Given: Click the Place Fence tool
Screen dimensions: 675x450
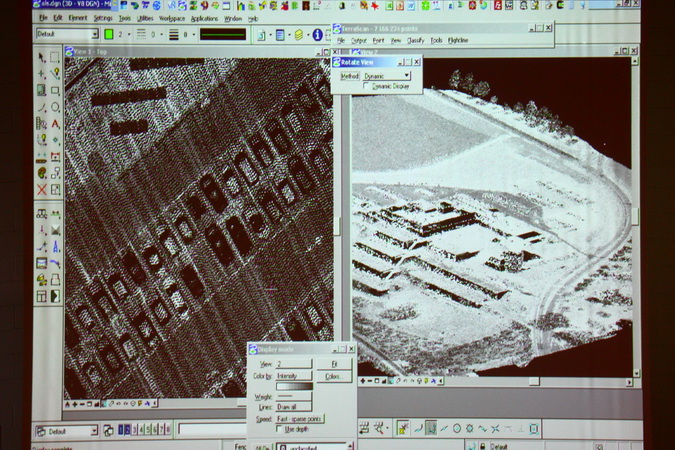Looking at the screenshot, I should coord(55,57).
